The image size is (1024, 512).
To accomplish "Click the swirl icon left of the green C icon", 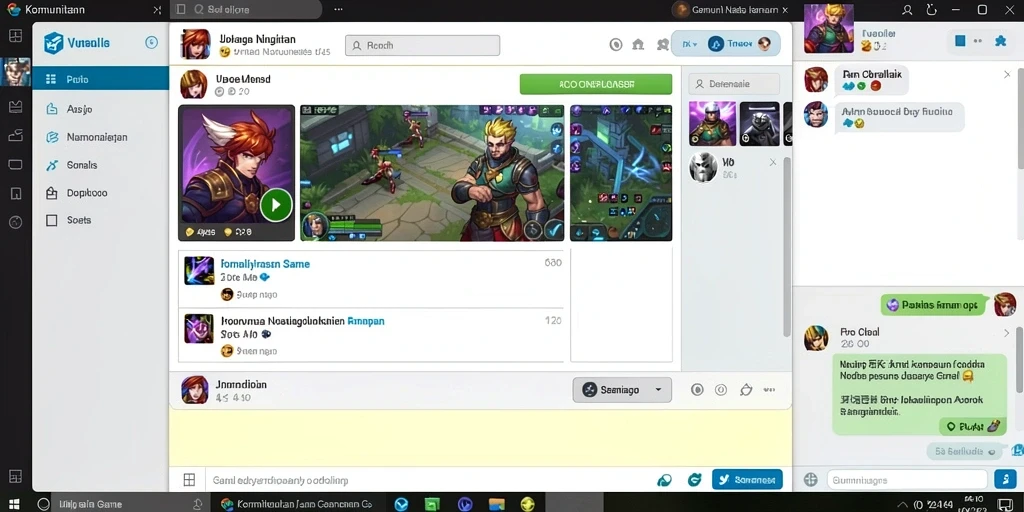I will [665, 481].
